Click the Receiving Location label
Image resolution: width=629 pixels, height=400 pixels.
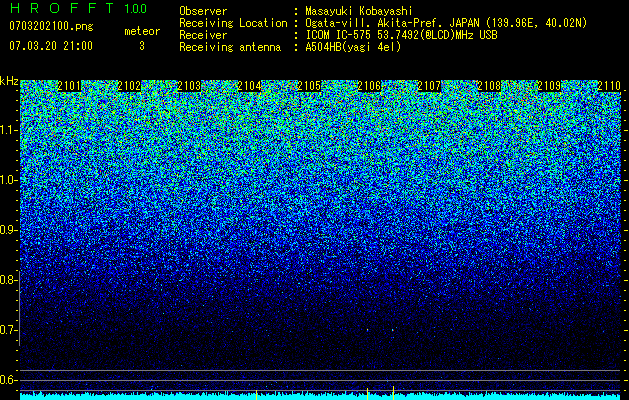(x=233, y=23)
